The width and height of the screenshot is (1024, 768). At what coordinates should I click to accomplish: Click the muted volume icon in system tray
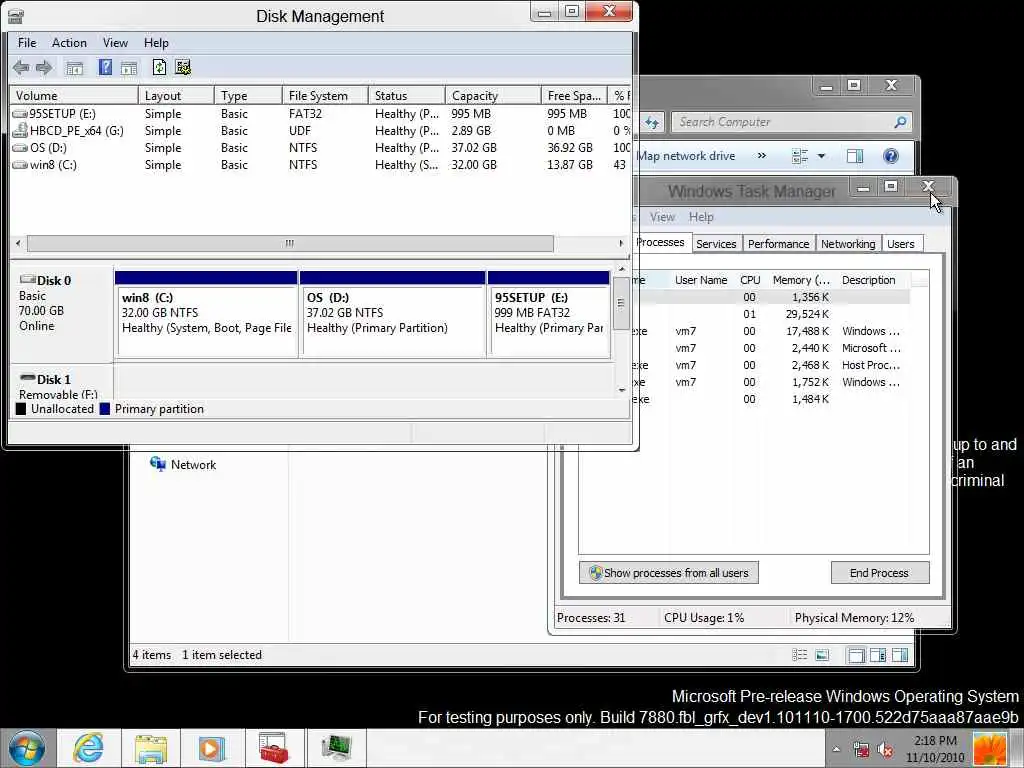886,750
